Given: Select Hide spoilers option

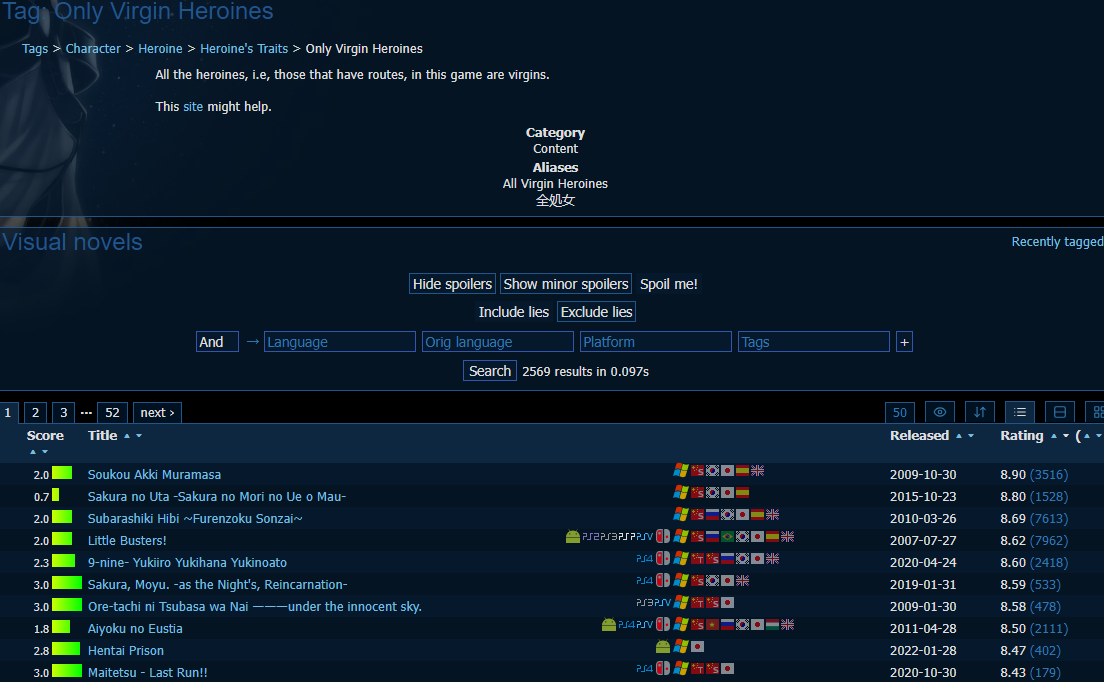Looking at the screenshot, I should point(452,284).
